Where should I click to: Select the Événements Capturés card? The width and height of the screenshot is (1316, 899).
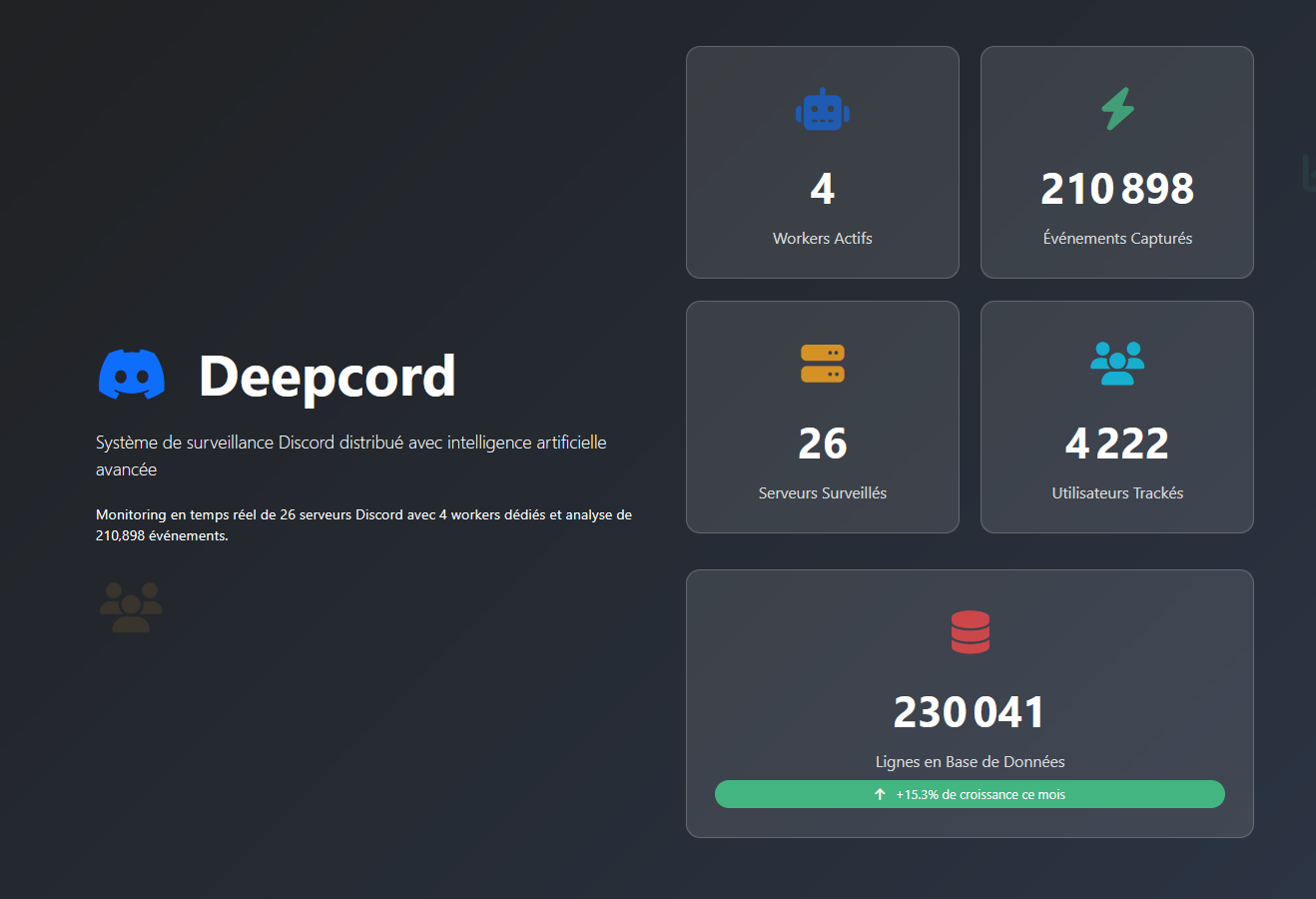click(1116, 162)
